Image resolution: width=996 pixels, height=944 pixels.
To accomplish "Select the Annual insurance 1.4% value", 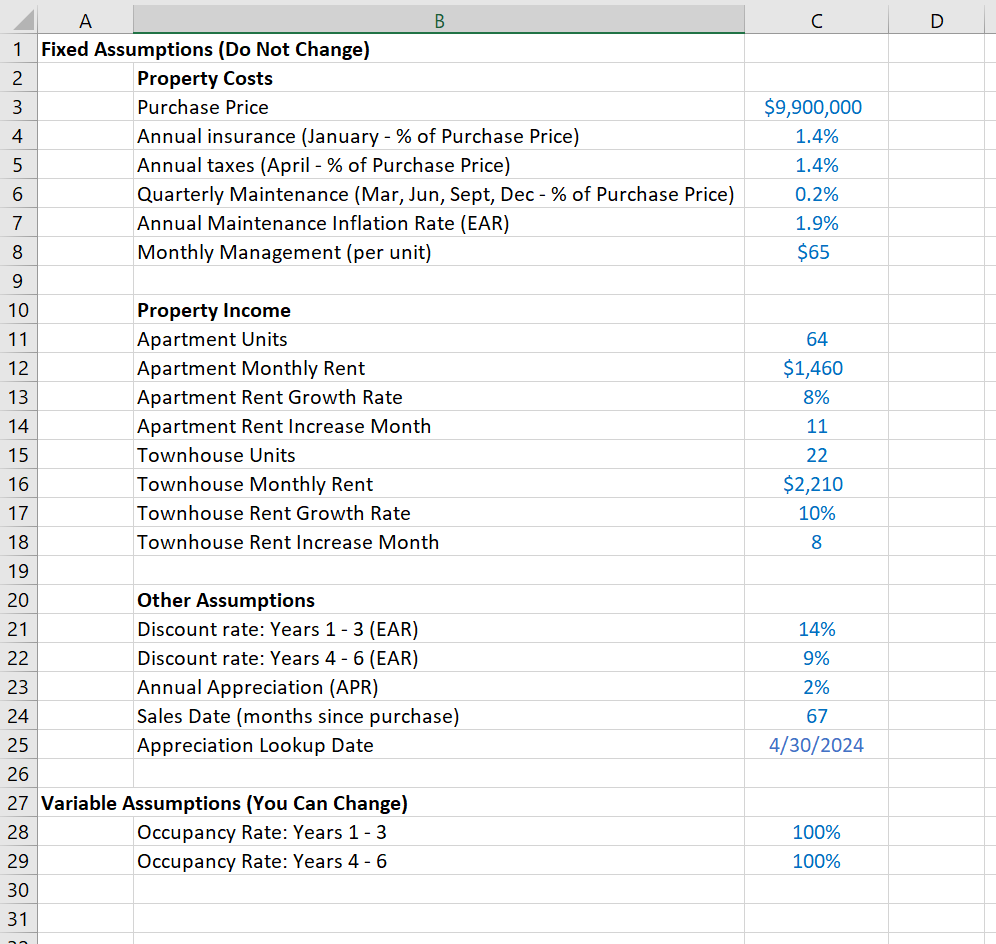I will click(816, 136).
